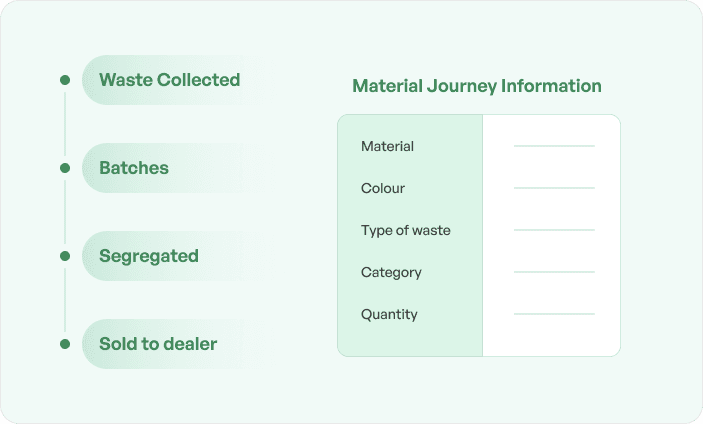Open the Segregated stage
The width and height of the screenshot is (703, 424).
click(149, 256)
